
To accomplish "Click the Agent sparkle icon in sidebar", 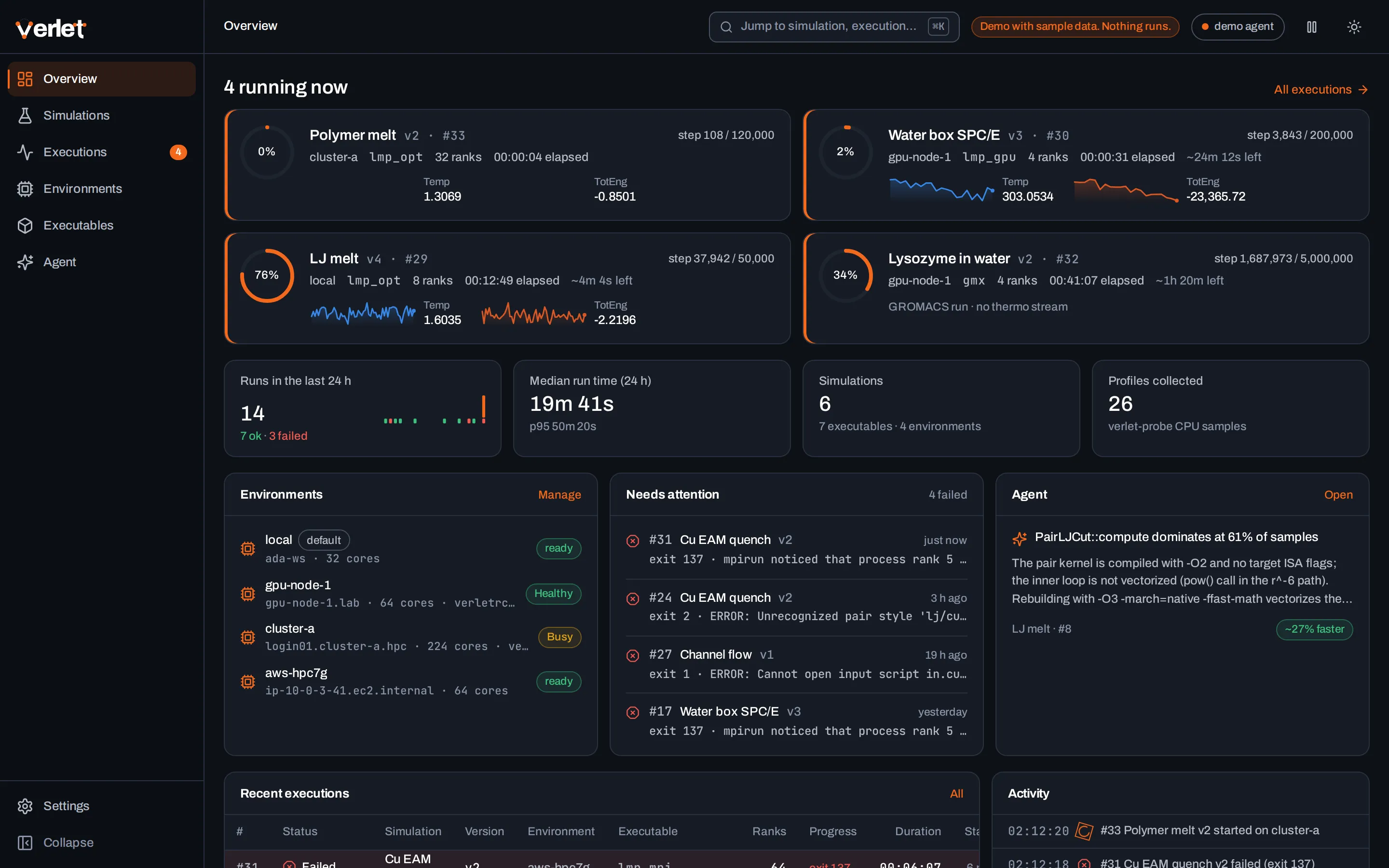I will coord(25,262).
